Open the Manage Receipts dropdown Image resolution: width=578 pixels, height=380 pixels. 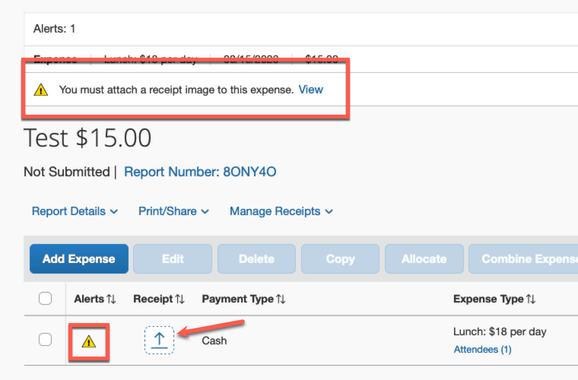point(281,211)
